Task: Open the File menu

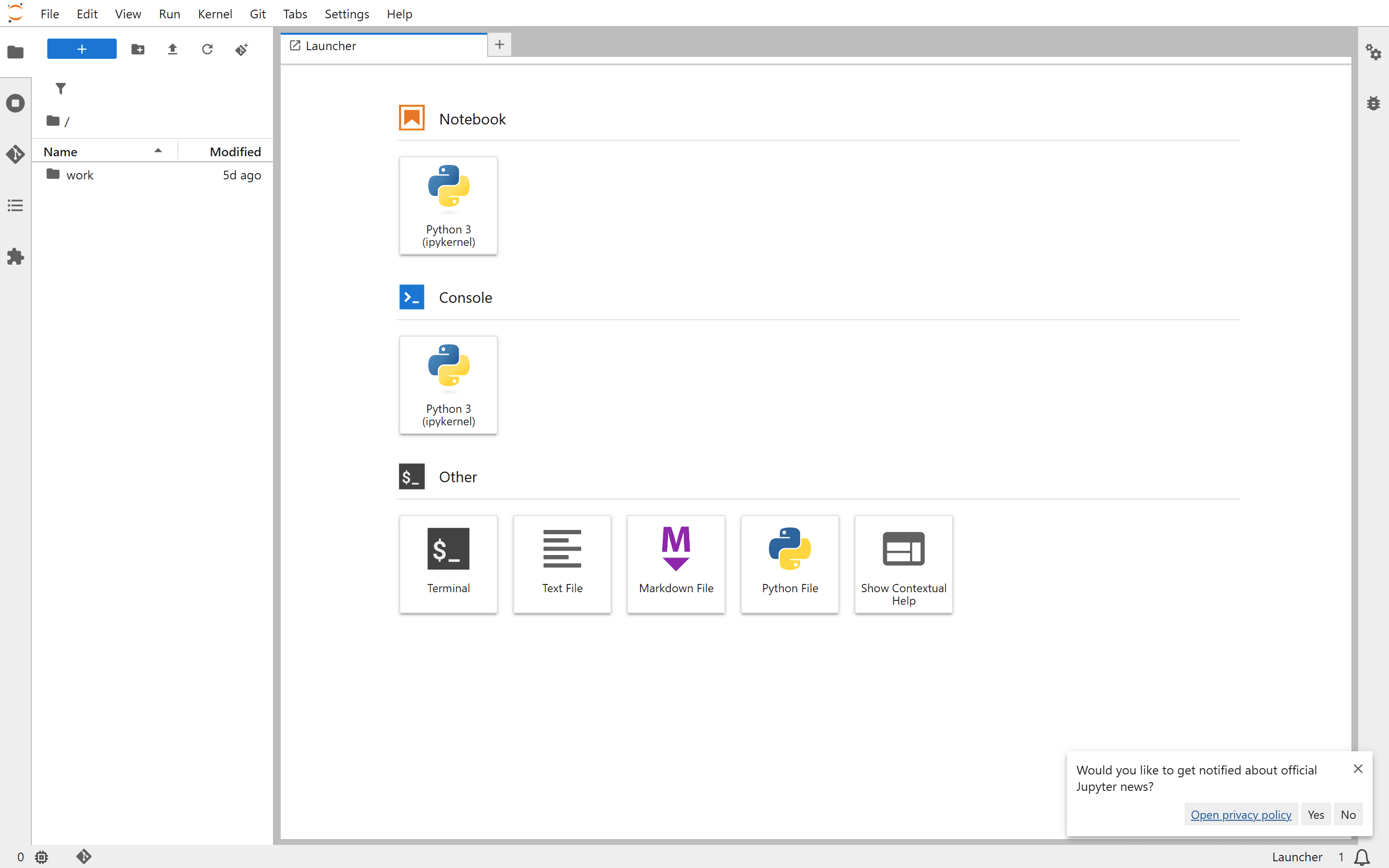Action: (x=50, y=14)
